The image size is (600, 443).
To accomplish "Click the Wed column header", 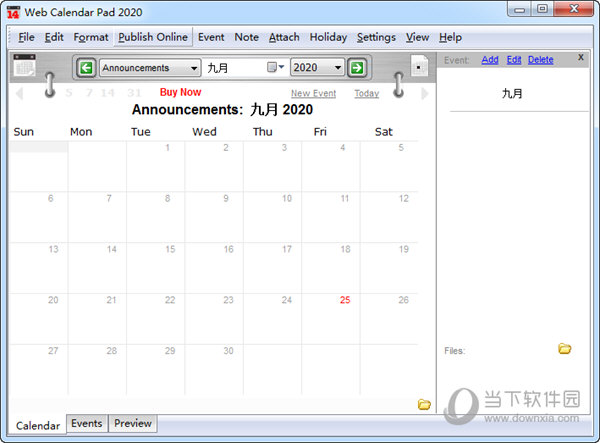I will coord(204,132).
